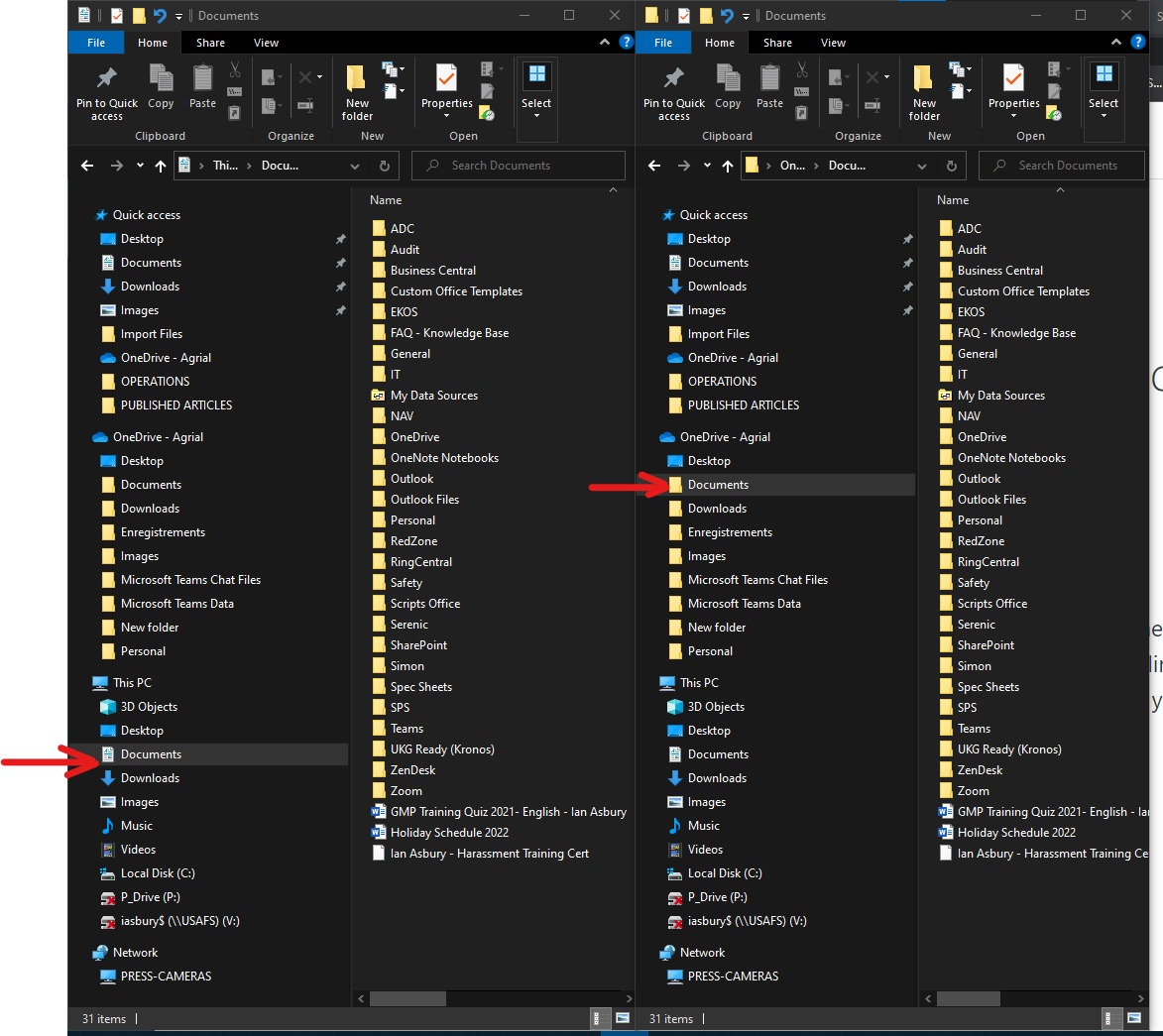Open recent locations dropdown in right window

[707, 166]
